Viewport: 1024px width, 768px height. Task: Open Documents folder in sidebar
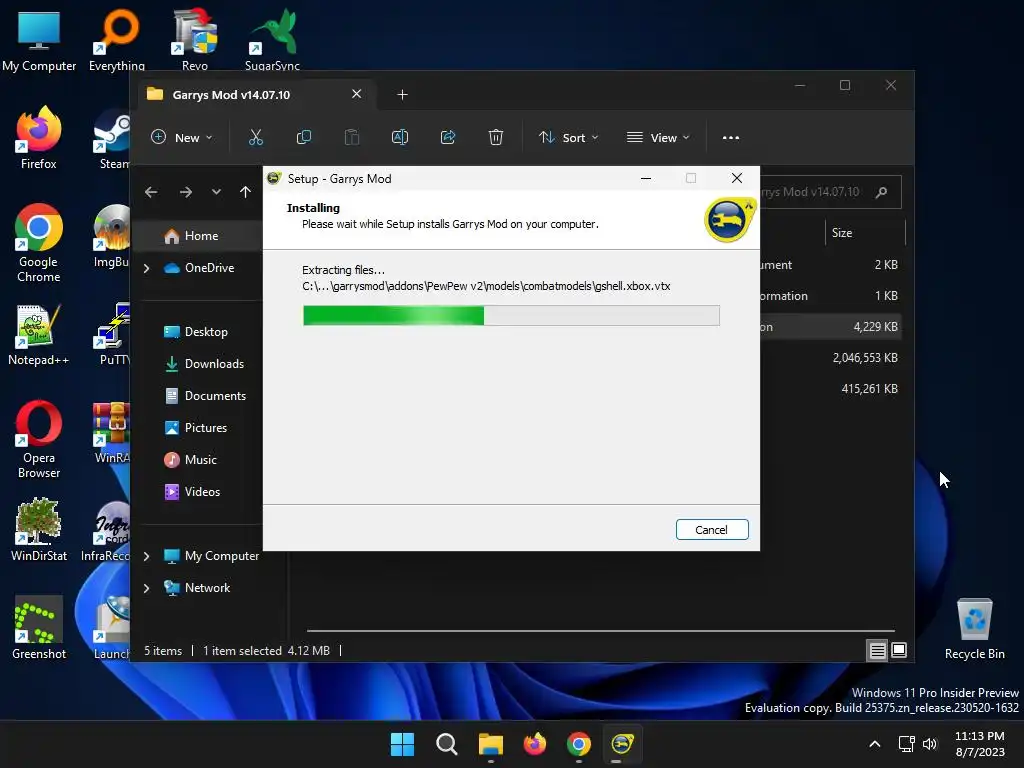[205, 396]
